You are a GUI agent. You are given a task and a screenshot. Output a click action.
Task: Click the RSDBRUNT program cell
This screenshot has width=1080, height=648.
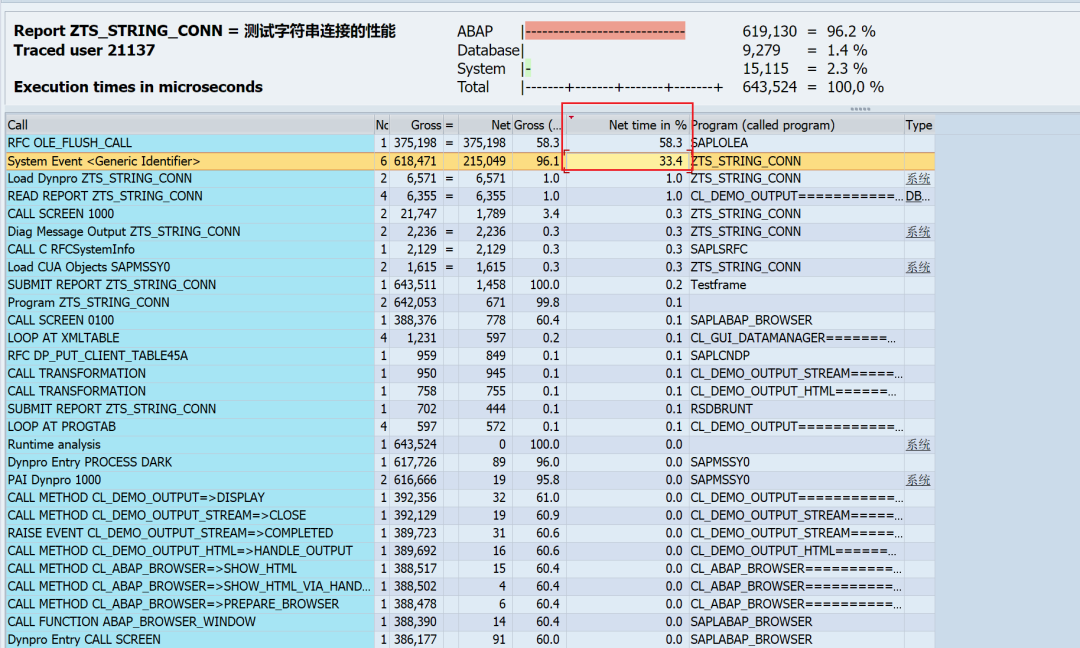coord(796,409)
